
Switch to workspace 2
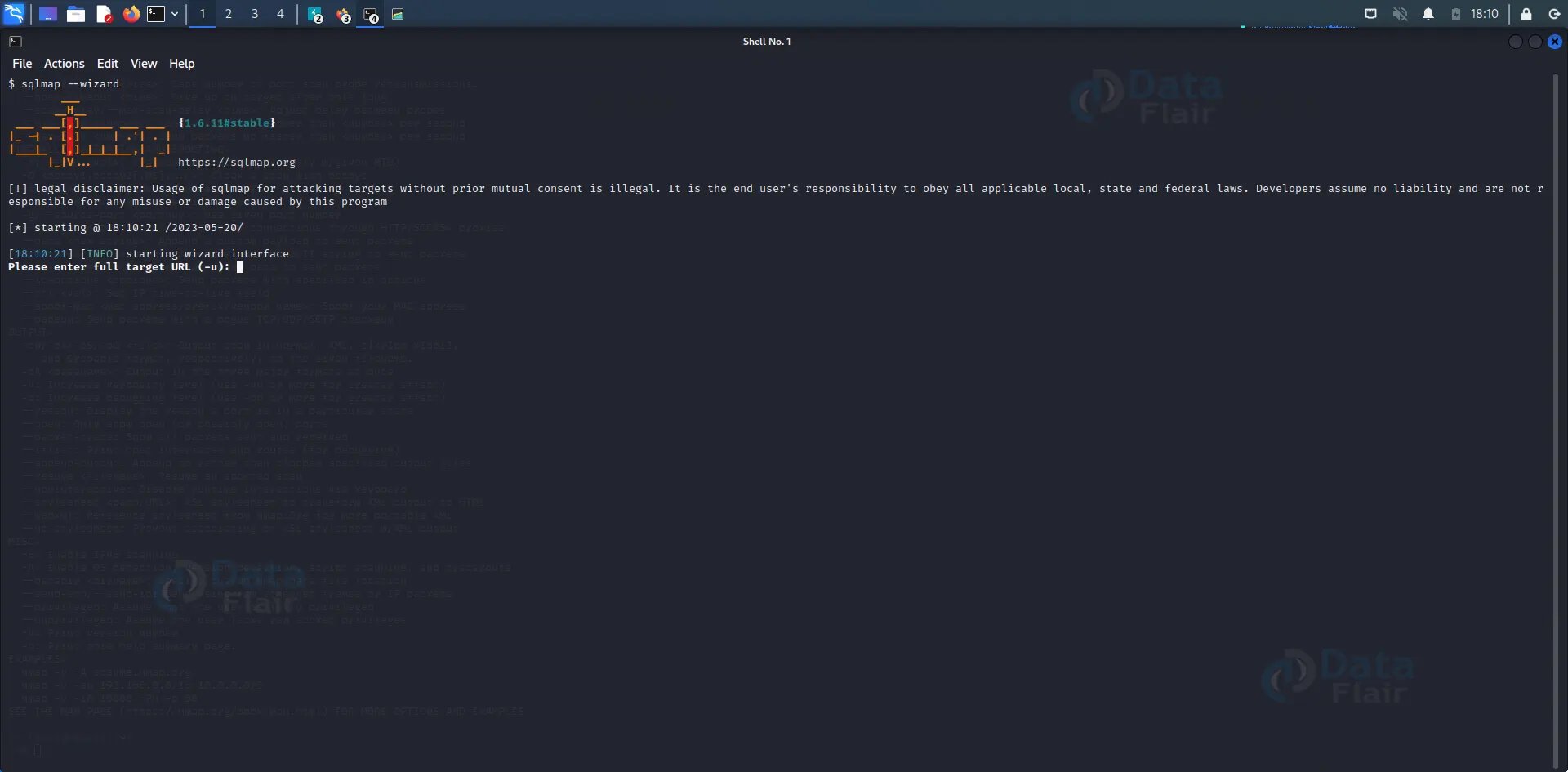pyautogui.click(x=229, y=14)
